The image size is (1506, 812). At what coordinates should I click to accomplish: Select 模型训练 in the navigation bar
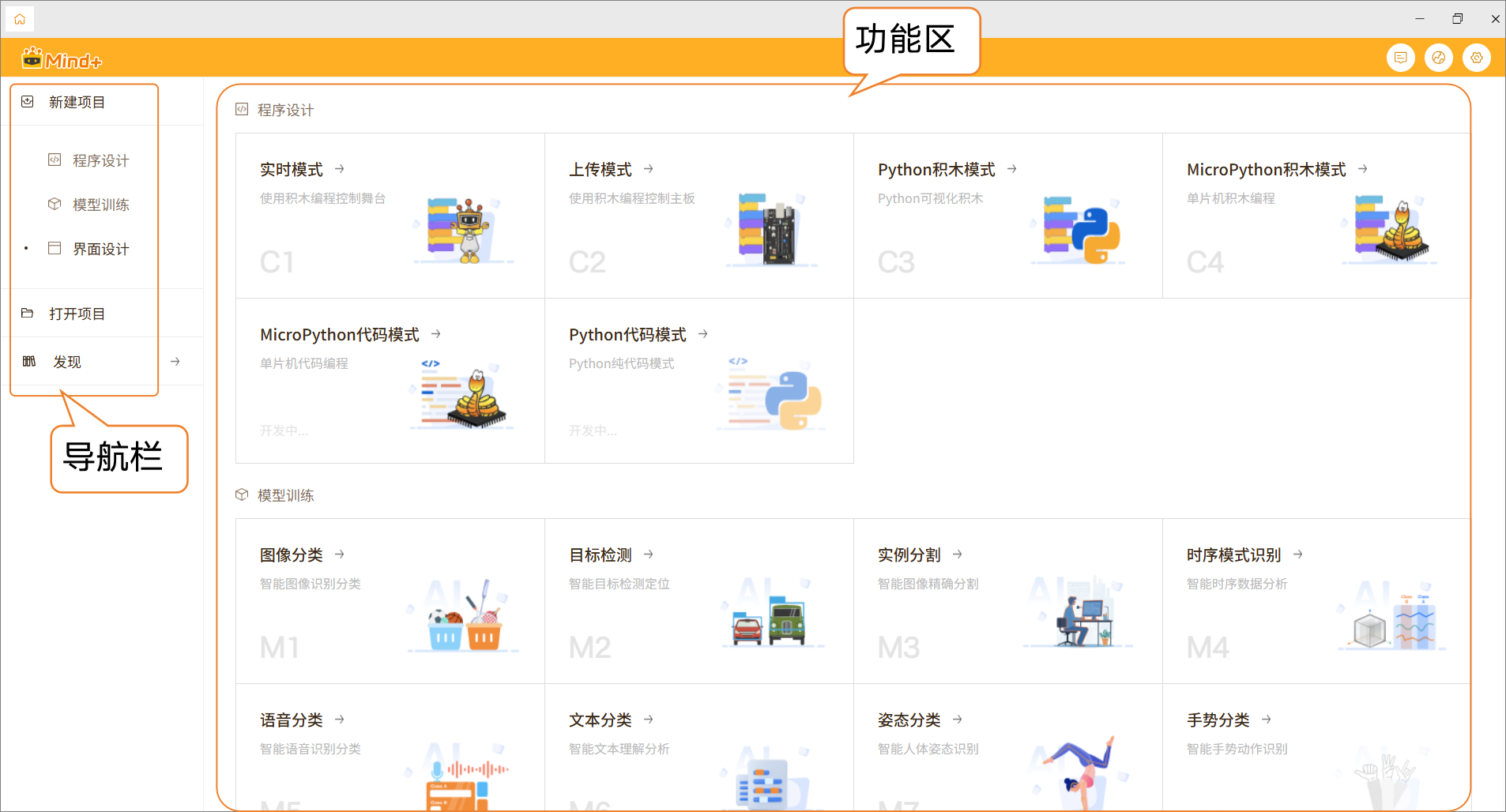pos(100,205)
